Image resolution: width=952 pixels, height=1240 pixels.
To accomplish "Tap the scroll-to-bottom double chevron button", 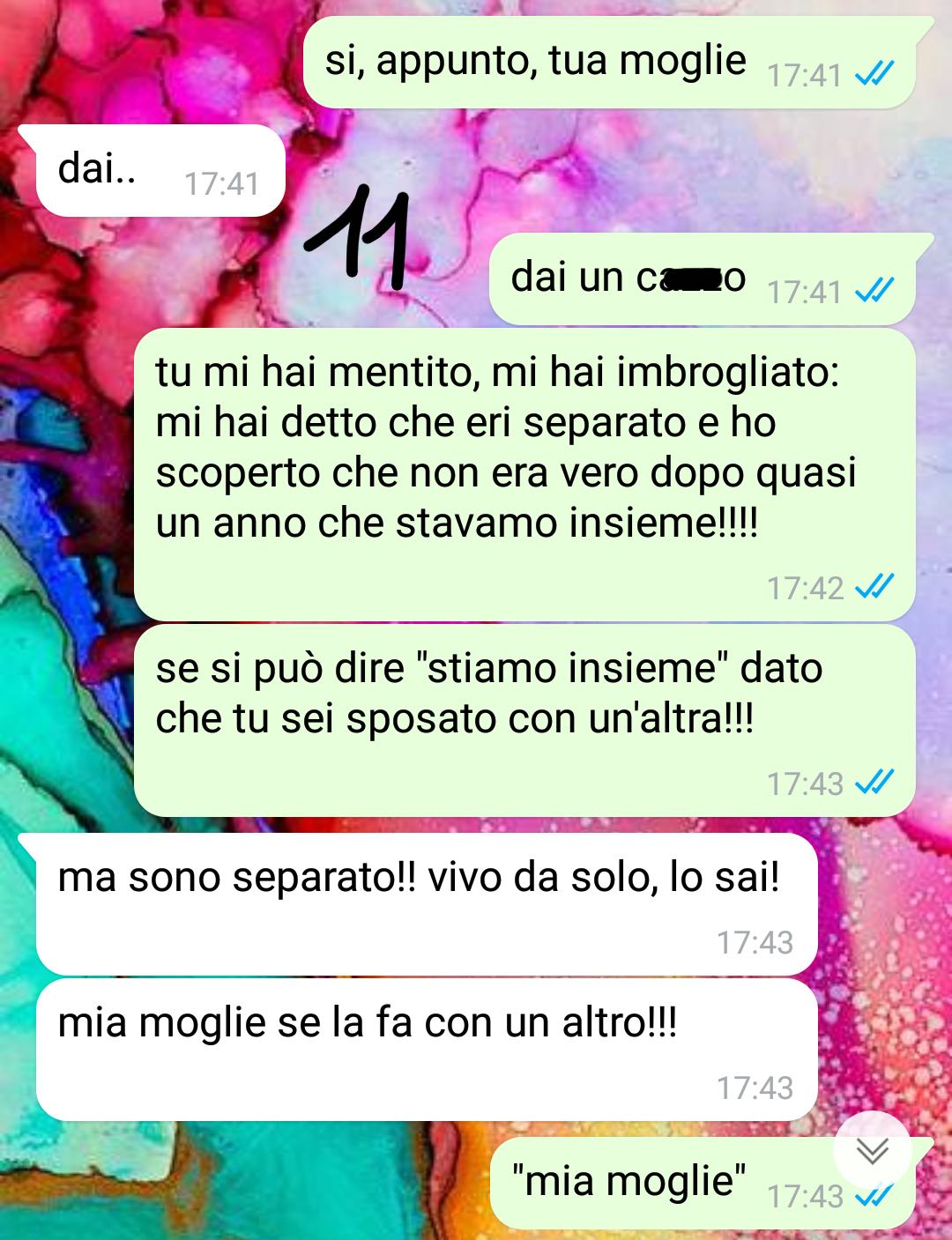I will [x=872, y=1151].
